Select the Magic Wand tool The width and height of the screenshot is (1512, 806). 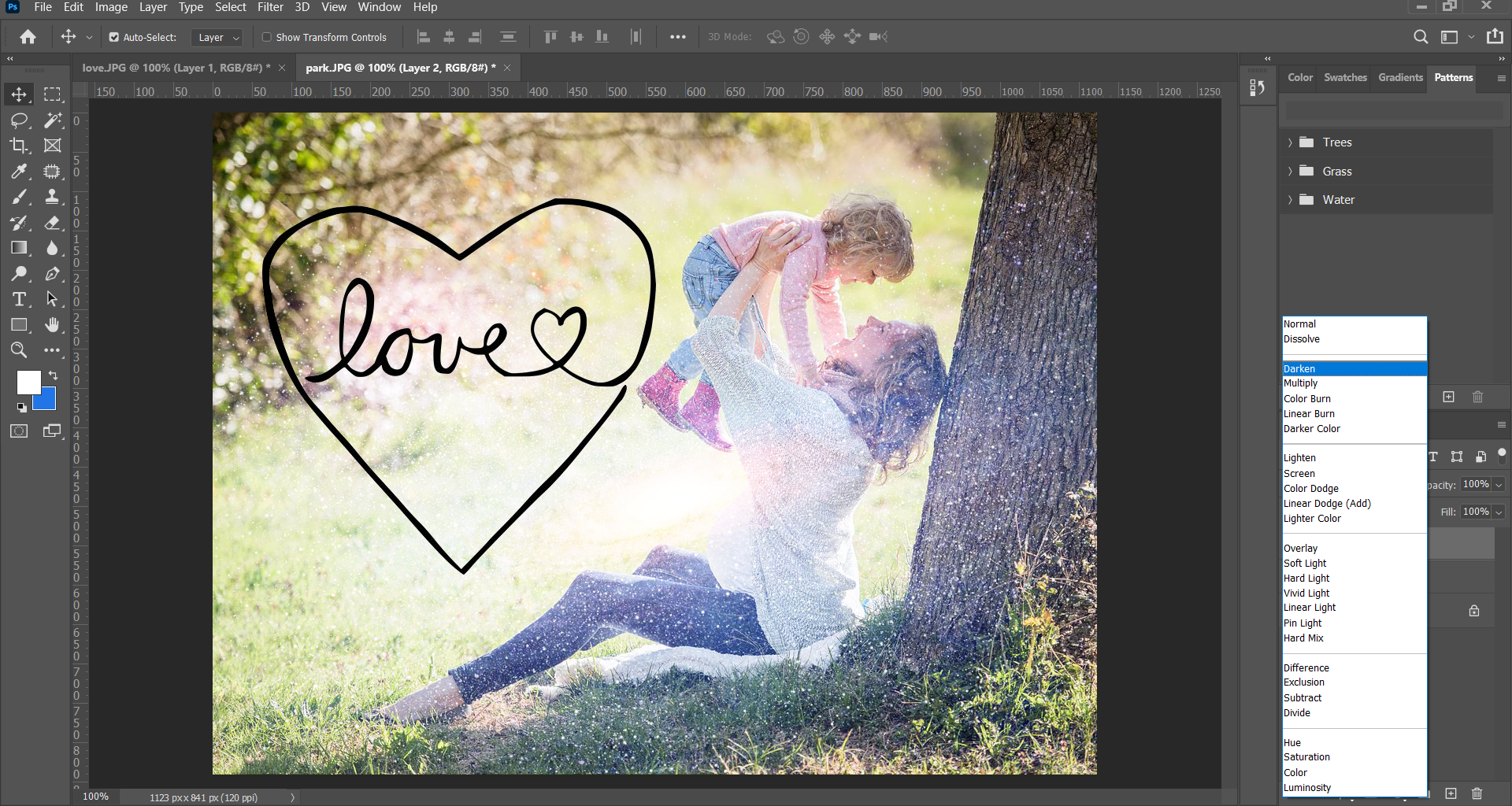pyautogui.click(x=52, y=120)
